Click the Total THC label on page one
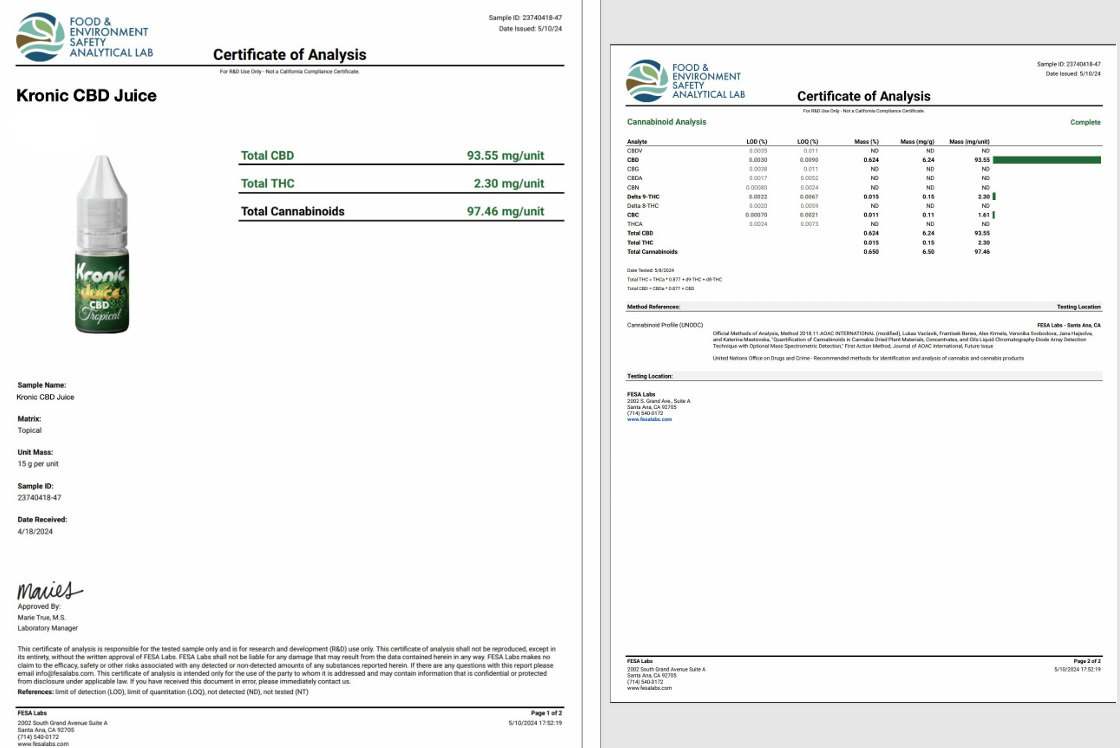 coord(268,184)
